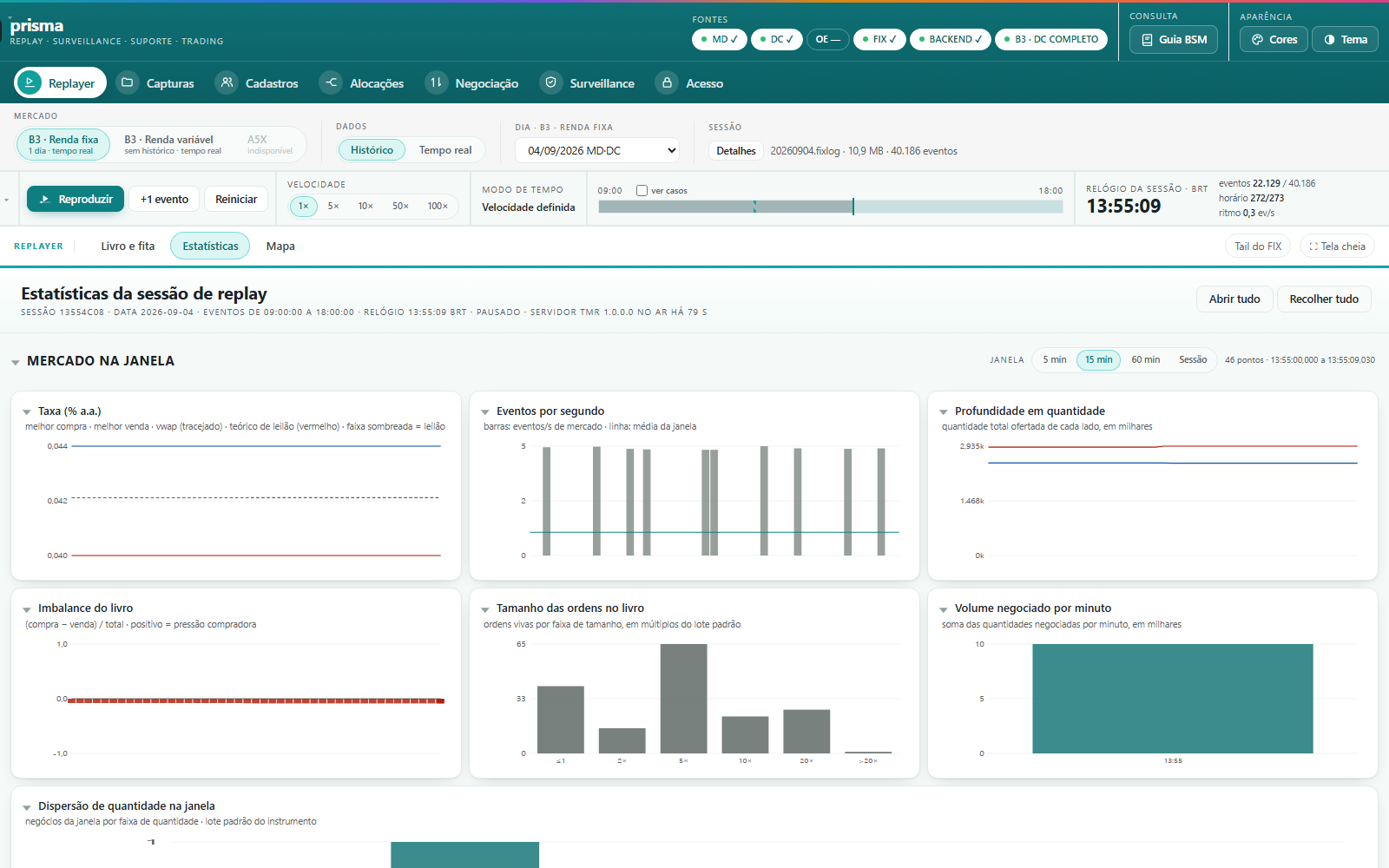This screenshot has height=868, width=1389.
Task: Click the Tema contrast icon
Action: [1329, 40]
